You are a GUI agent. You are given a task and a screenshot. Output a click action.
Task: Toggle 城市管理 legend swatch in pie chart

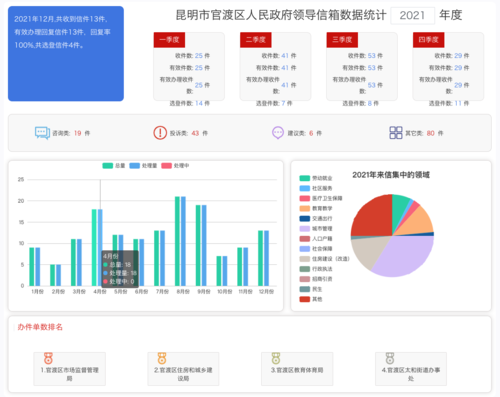click(x=305, y=229)
